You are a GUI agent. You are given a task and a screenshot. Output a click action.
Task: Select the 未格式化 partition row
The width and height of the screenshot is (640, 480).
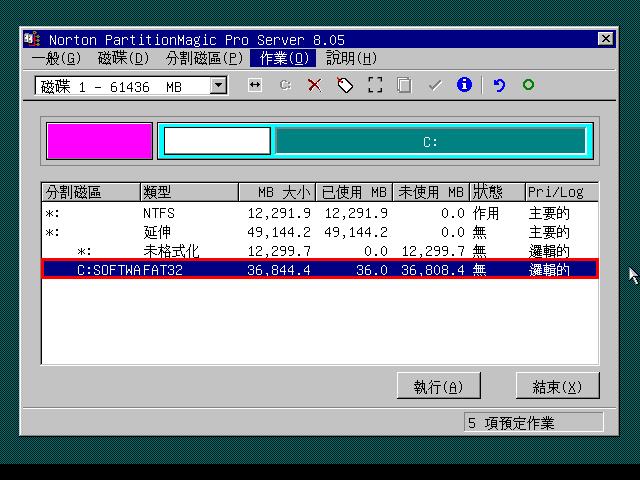point(320,251)
